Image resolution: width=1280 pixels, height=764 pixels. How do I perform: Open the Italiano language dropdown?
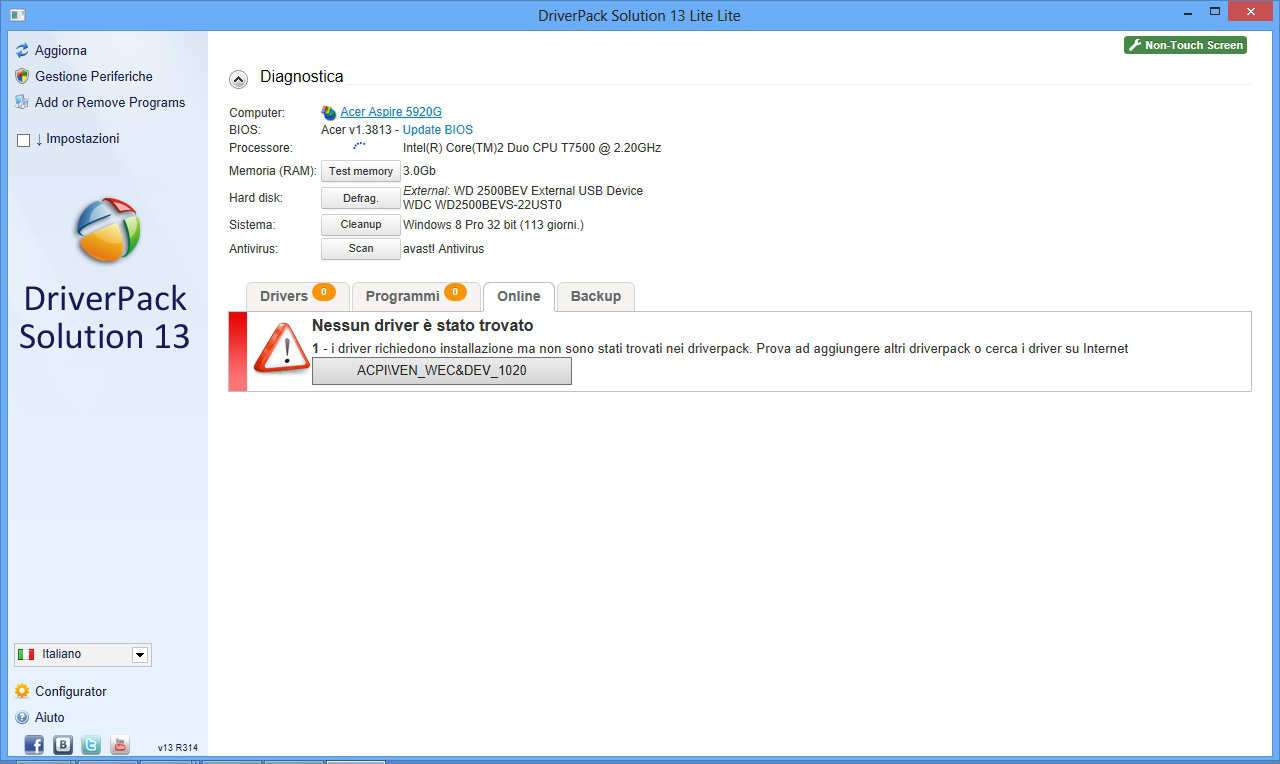point(83,655)
